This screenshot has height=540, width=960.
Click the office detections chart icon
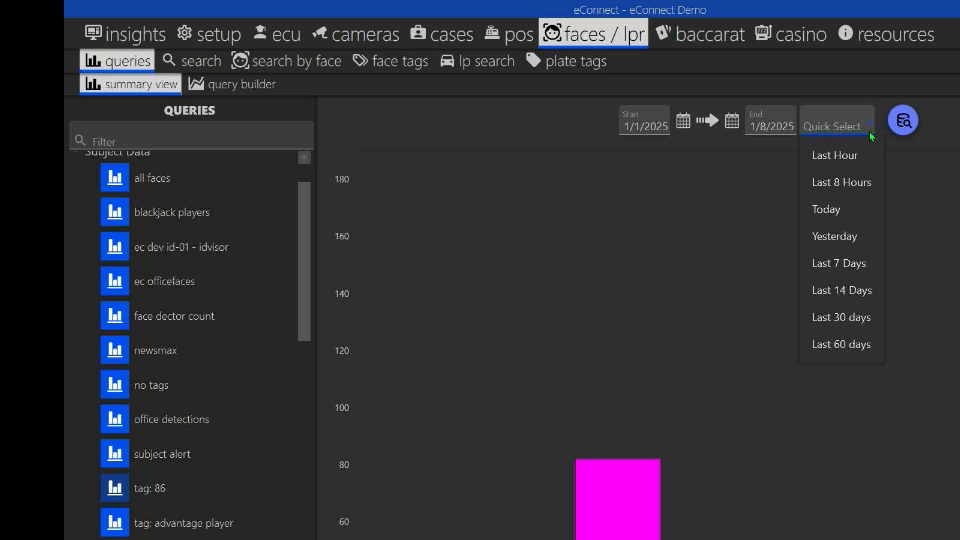(114, 419)
